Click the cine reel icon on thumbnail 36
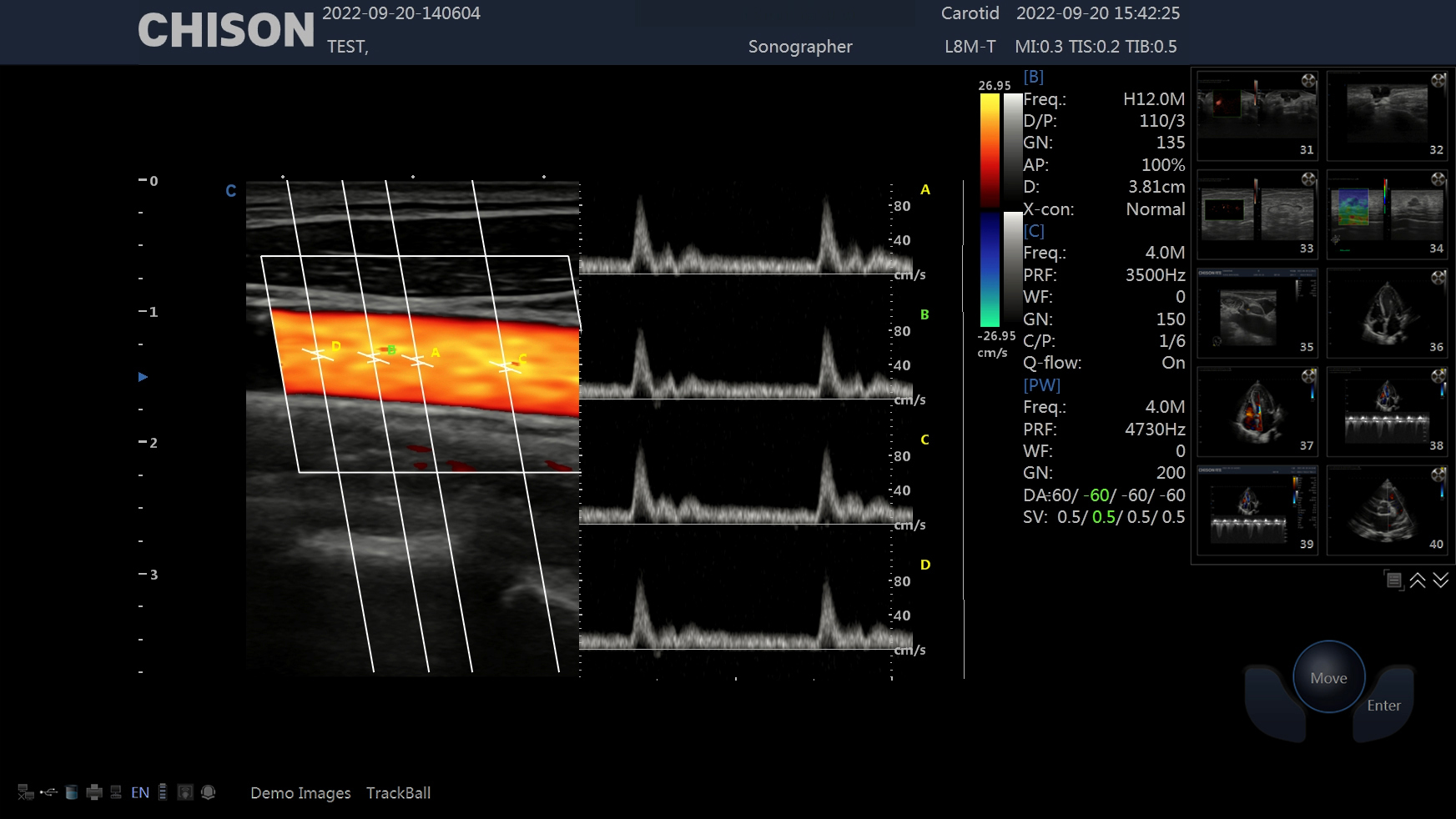Image resolution: width=1456 pixels, height=819 pixels. point(1438,278)
